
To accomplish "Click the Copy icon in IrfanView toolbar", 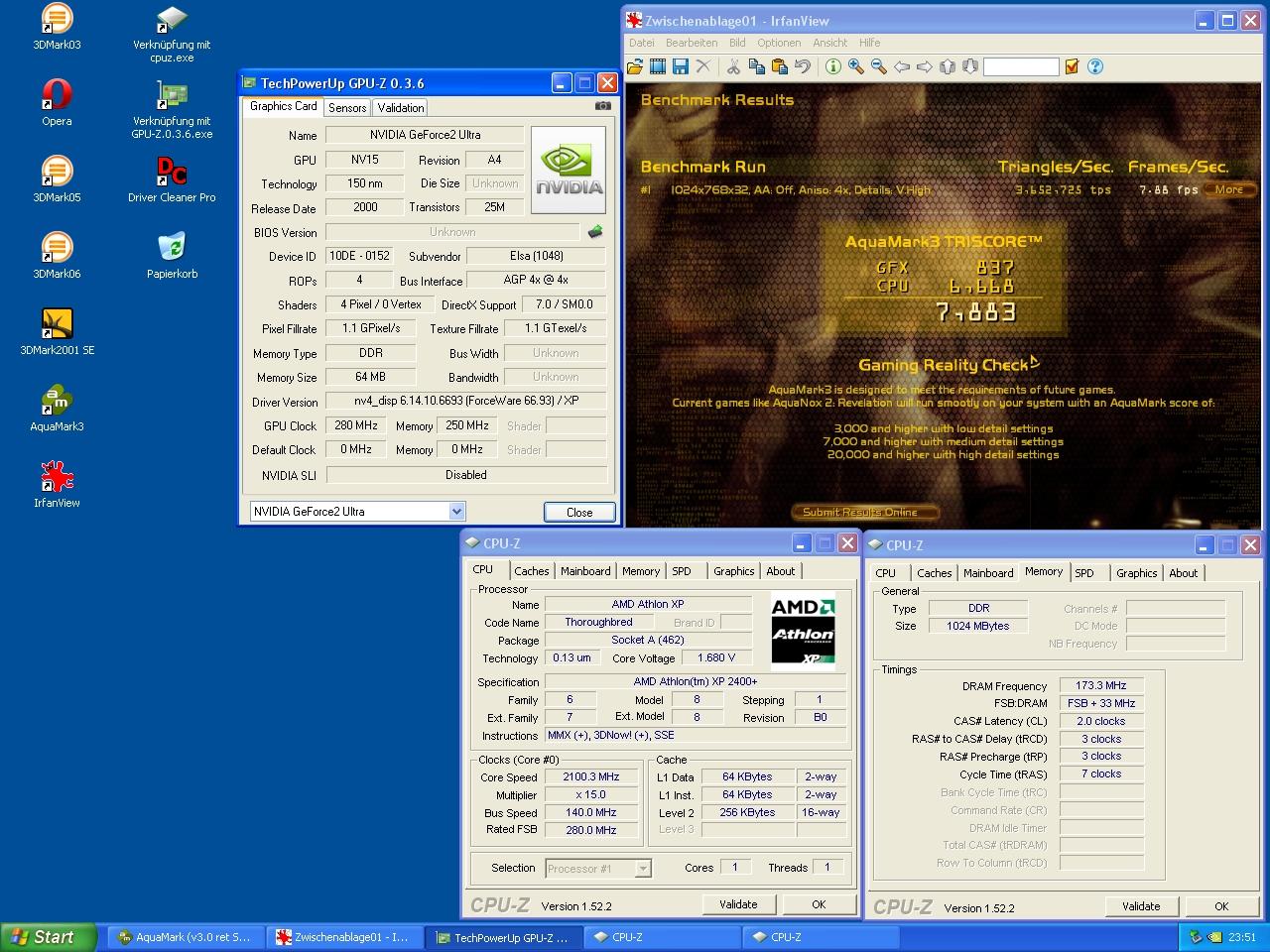I will coord(756,66).
